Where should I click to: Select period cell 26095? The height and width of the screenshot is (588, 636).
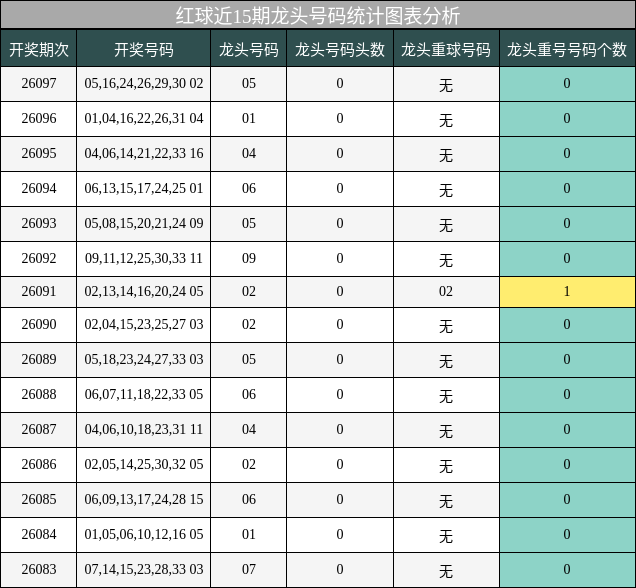pyautogui.click(x=39, y=154)
